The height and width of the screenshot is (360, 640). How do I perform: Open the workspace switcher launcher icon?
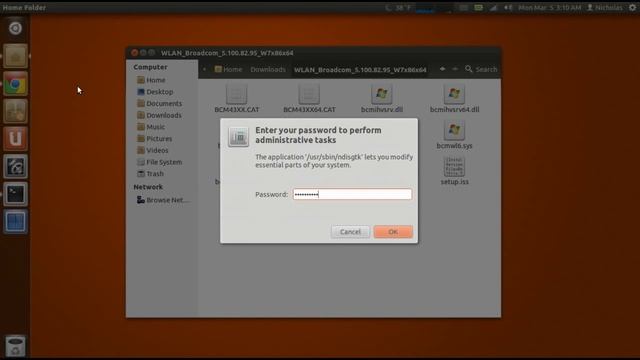tap(16, 222)
